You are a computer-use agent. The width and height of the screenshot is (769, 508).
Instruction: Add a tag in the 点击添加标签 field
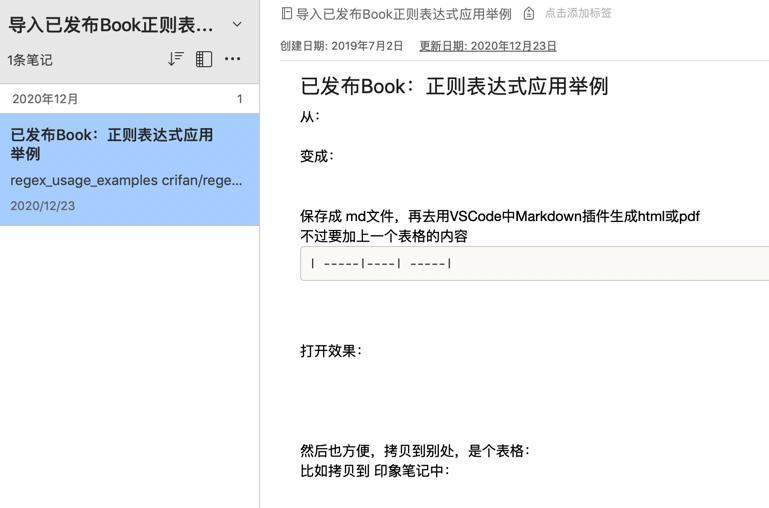[x=578, y=13]
